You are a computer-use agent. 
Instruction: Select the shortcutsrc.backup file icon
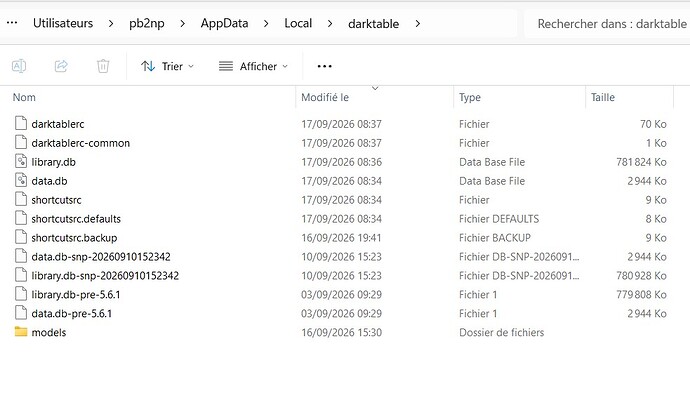21,237
